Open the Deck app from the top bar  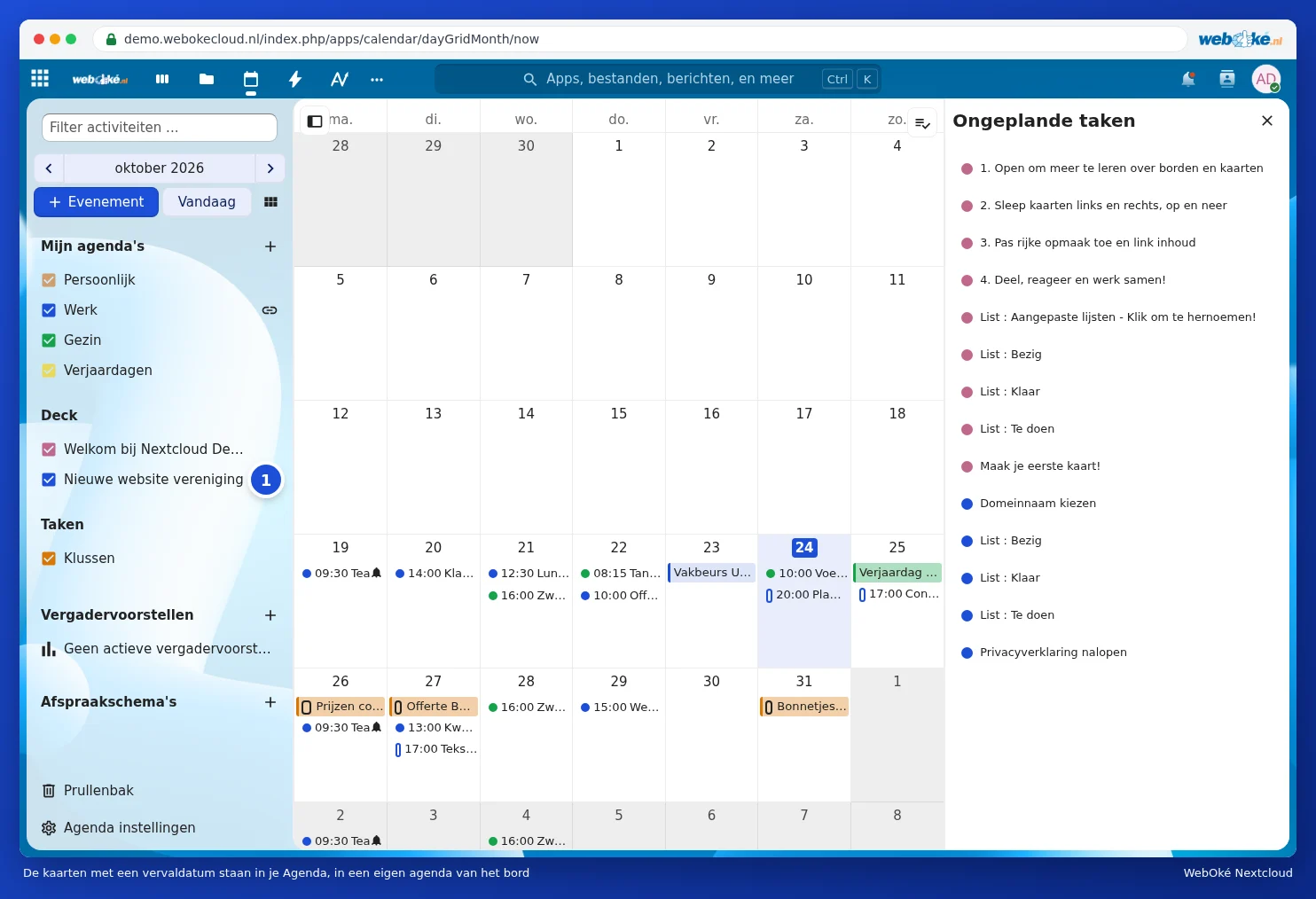(162, 79)
